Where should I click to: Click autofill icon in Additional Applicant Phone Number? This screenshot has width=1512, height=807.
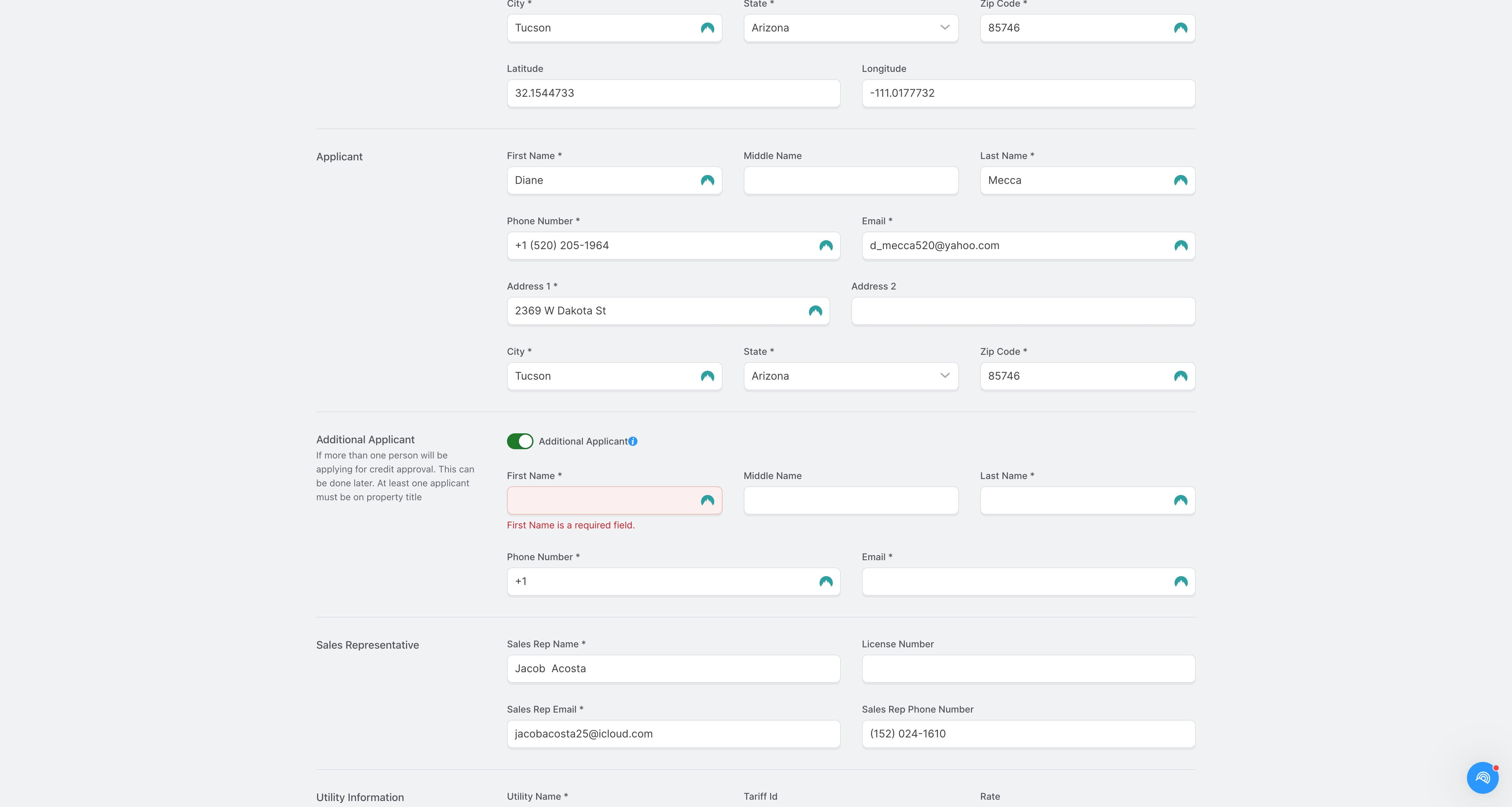[826, 581]
